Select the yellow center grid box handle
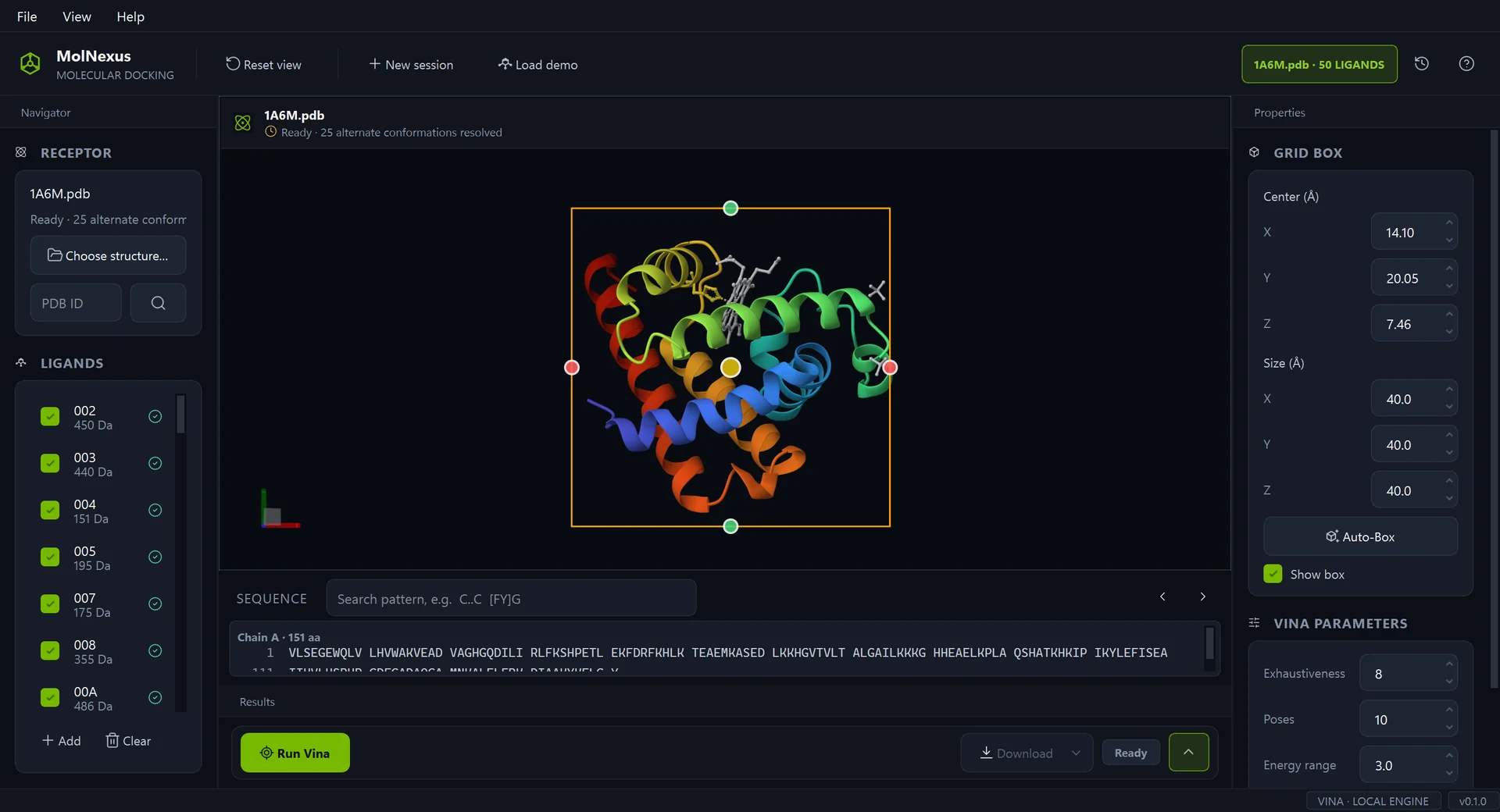1500x812 pixels. 730,367
